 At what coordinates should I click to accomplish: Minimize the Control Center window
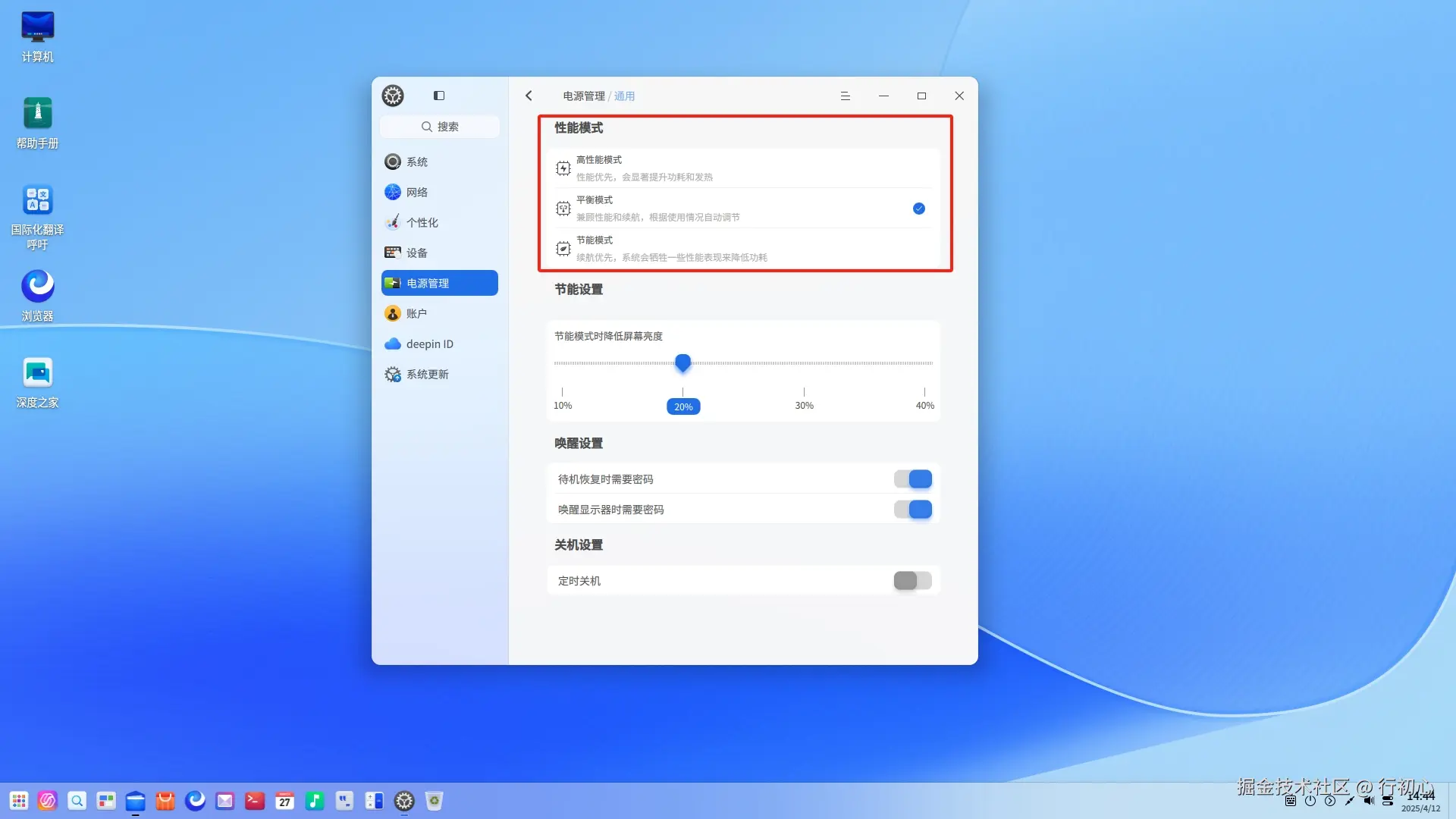tap(883, 96)
